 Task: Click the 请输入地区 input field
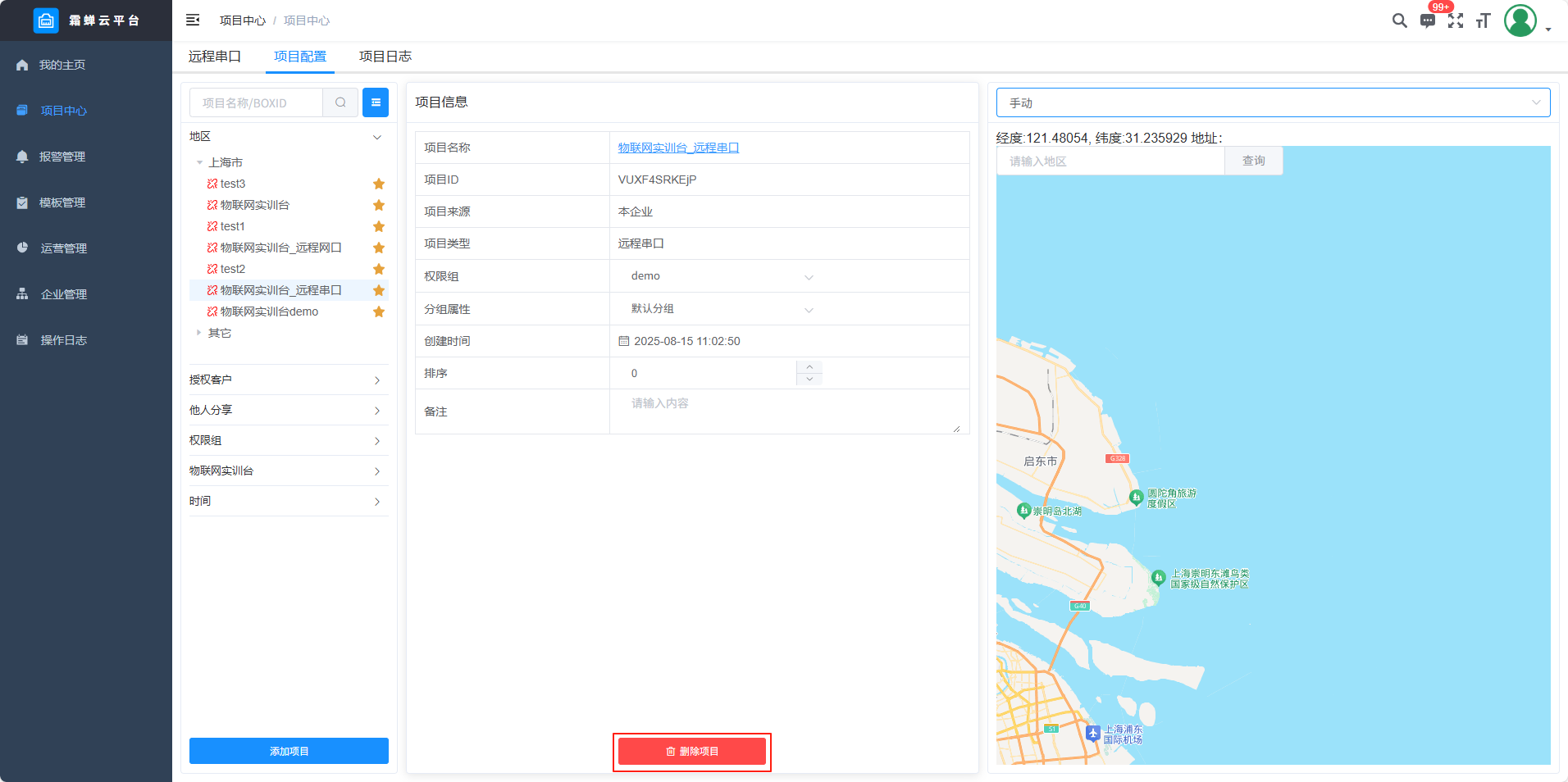click(1110, 161)
